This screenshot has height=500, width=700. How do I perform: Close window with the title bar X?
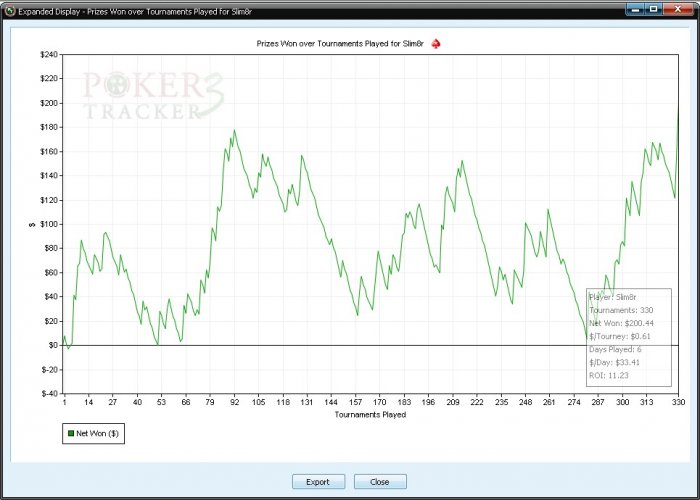point(678,9)
